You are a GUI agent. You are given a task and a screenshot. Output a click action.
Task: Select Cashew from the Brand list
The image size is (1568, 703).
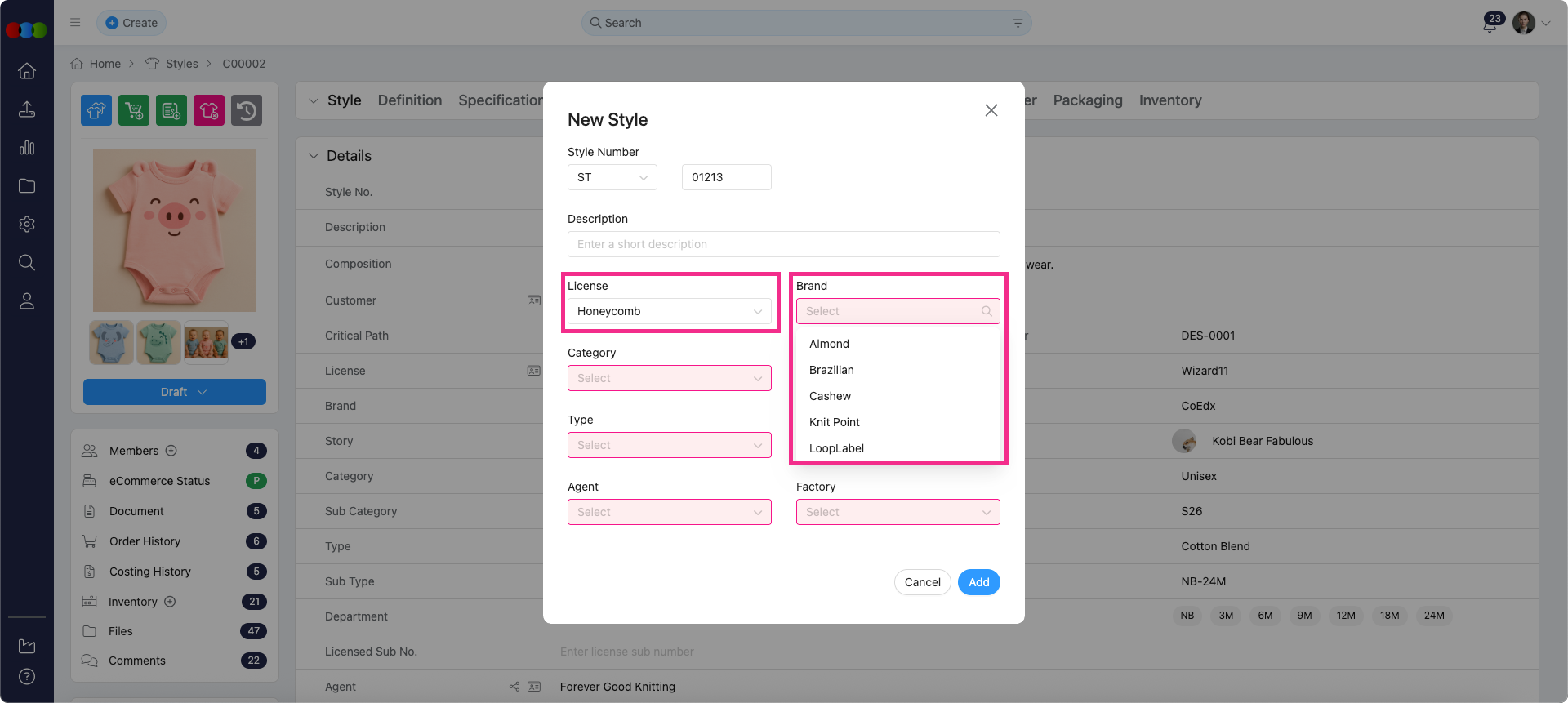click(830, 396)
